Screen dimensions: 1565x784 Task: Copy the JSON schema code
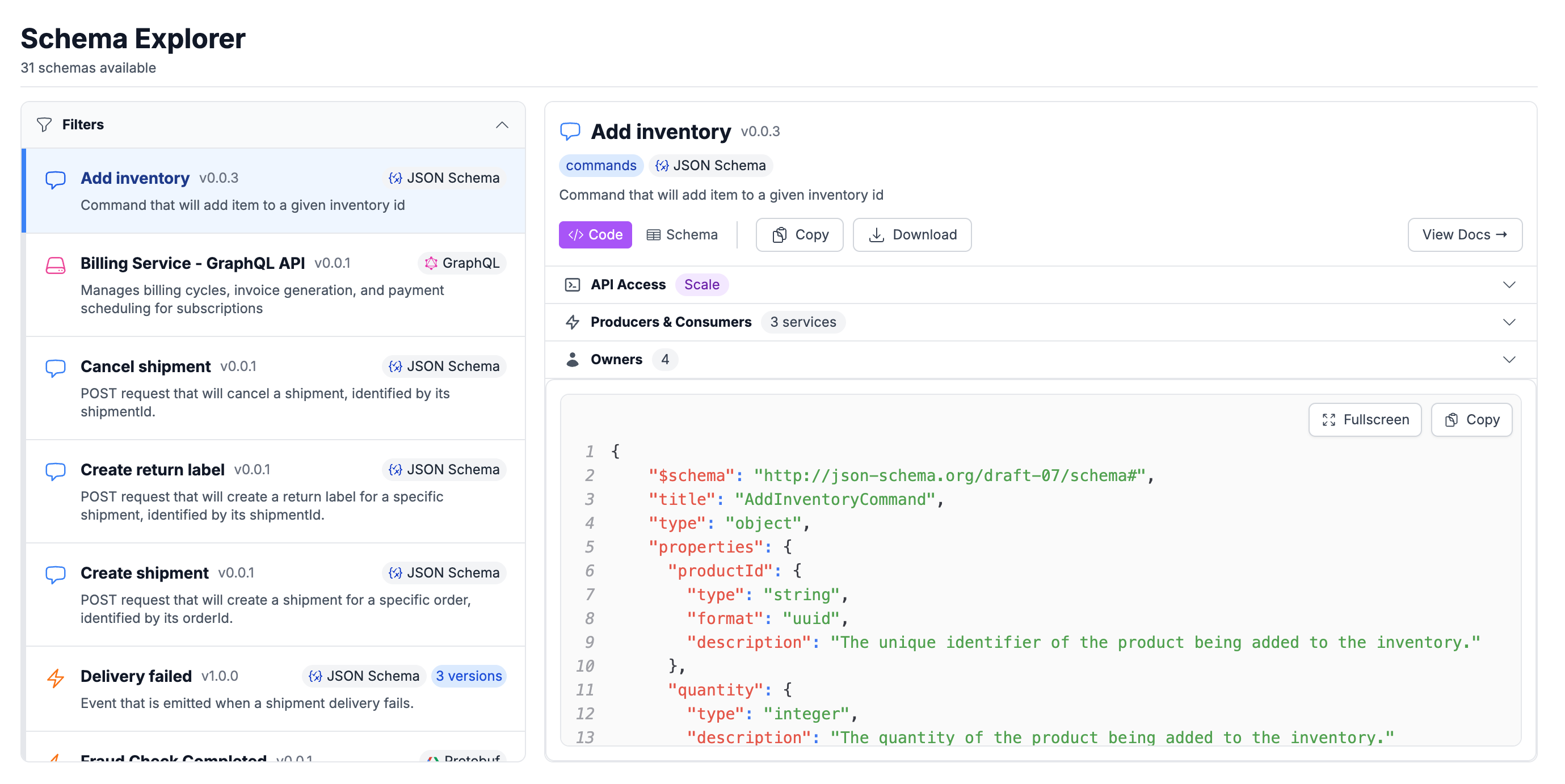click(1471, 419)
